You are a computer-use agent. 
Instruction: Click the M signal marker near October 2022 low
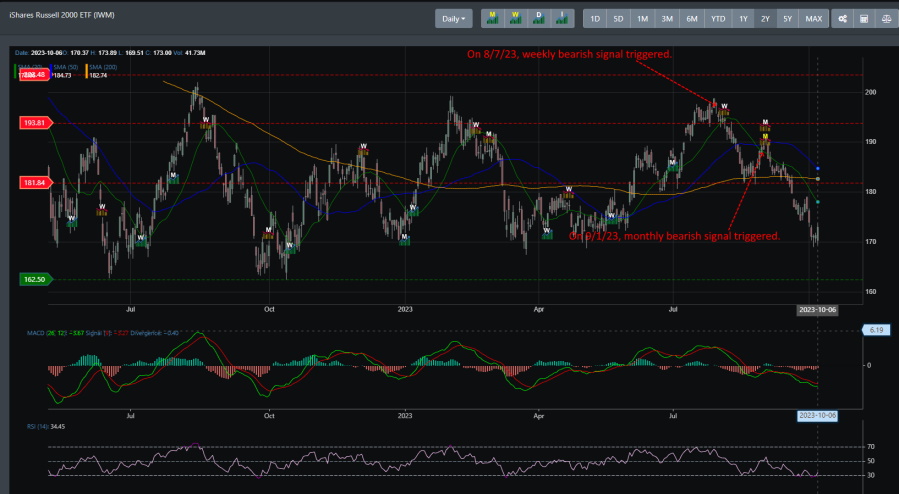[268, 233]
